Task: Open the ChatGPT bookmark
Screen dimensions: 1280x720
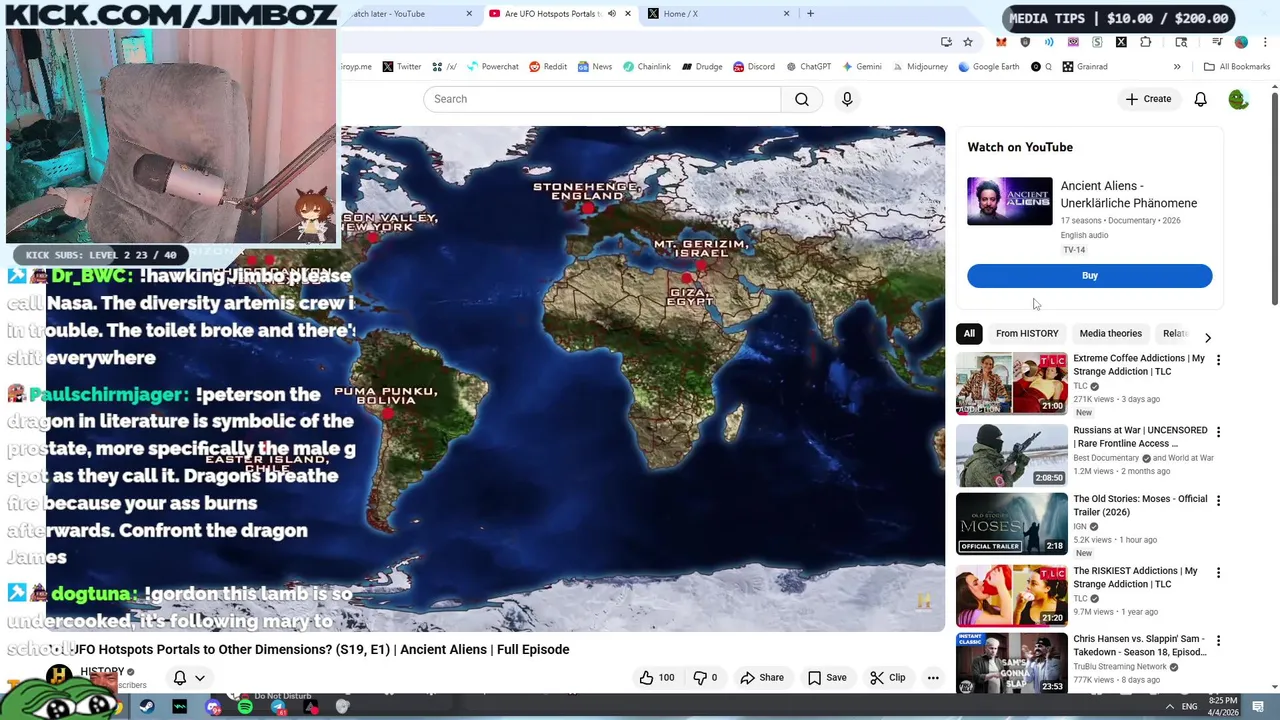Action: [808, 67]
